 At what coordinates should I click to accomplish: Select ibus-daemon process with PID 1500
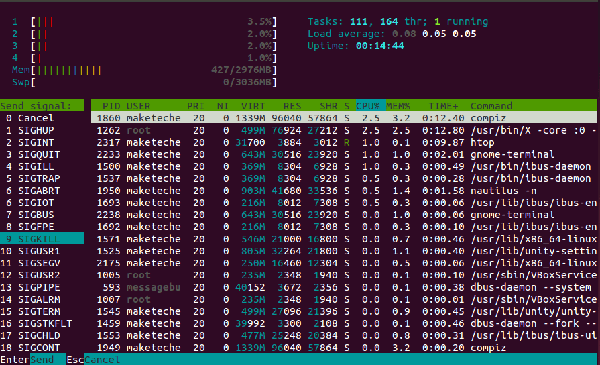(344, 166)
